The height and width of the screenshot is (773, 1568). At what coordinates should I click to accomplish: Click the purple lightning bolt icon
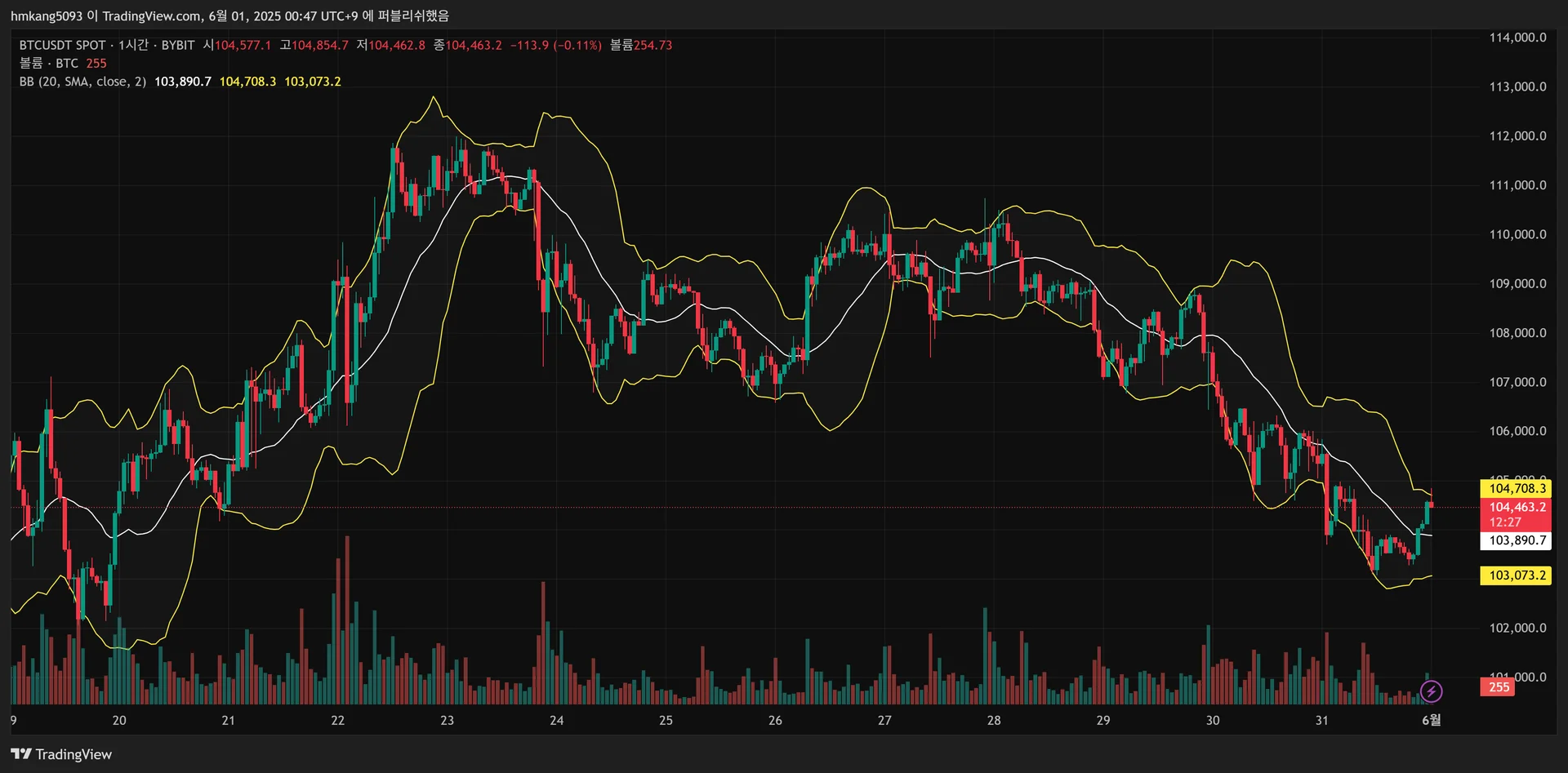pos(1431,691)
